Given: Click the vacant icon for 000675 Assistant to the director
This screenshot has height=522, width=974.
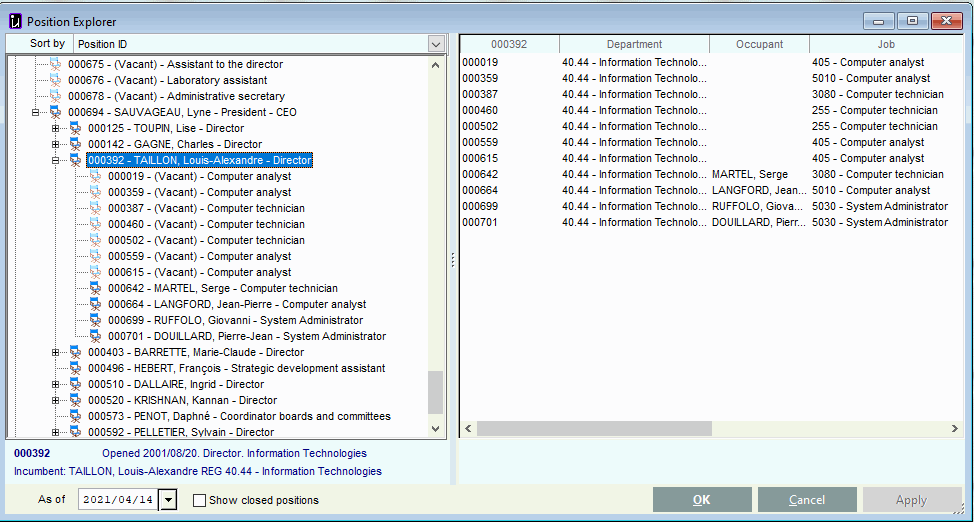Looking at the screenshot, I should (55, 64).
